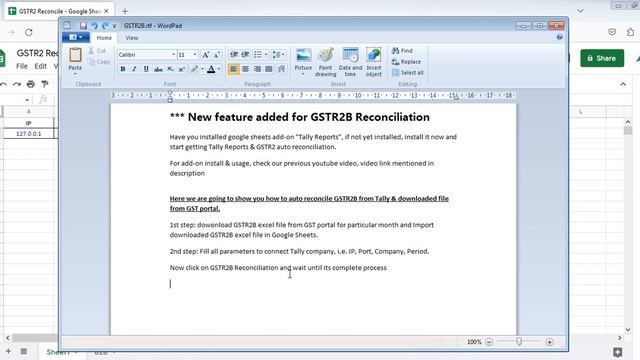Zoom in with the plus button
The image size is (640, 360).
(x=549, y=342)
